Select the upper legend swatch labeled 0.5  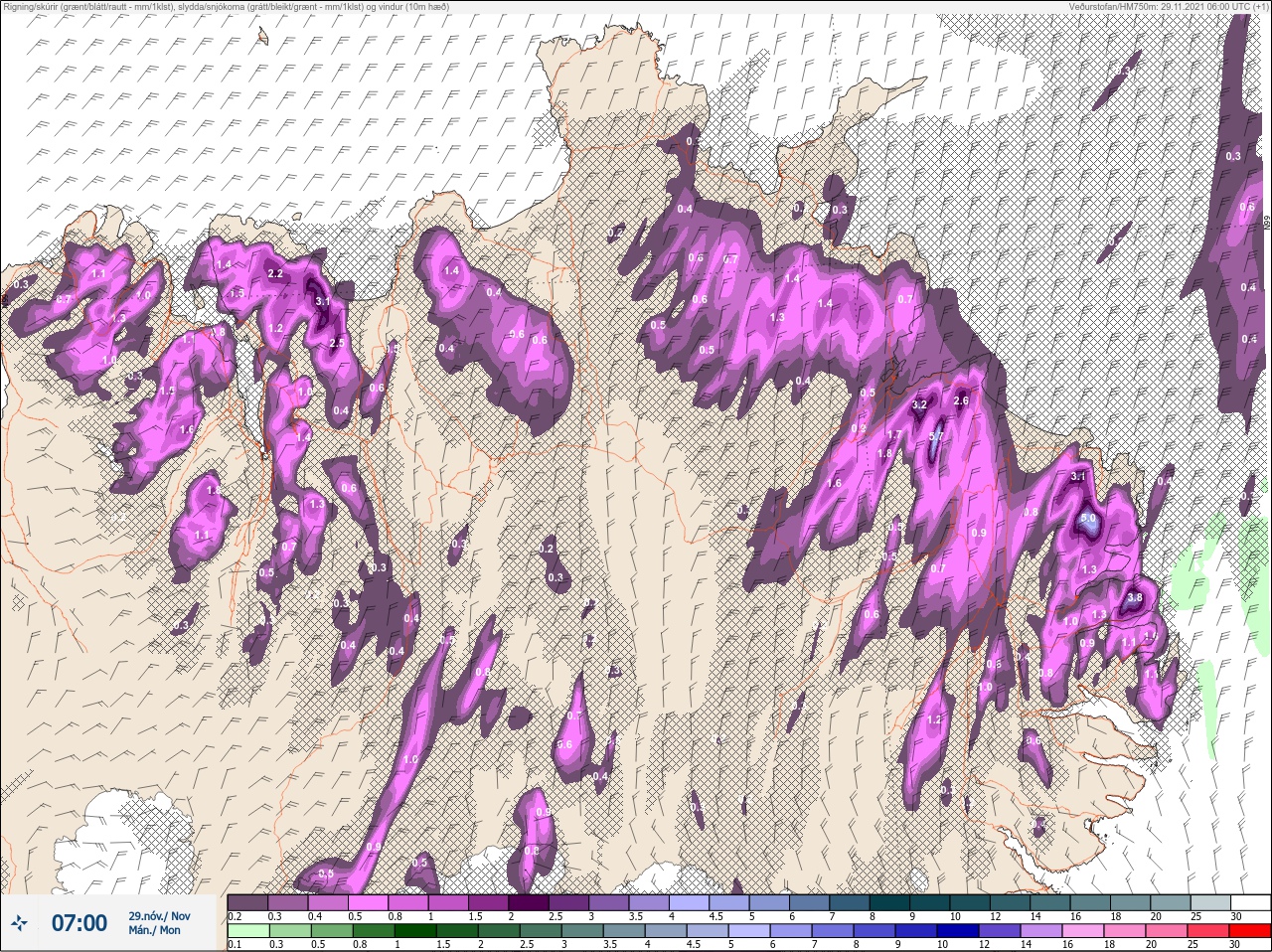tap(369, 902)
